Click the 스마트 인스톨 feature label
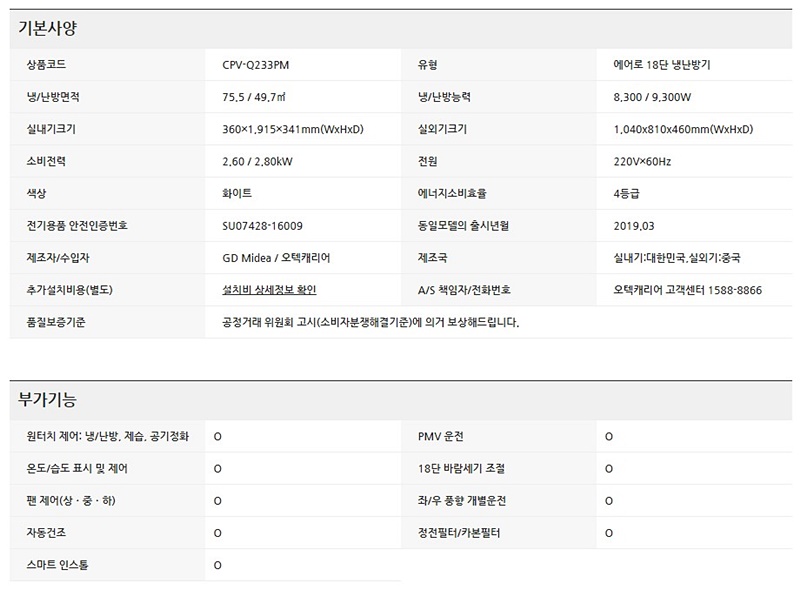The width and height of the screenshot is (800, 596). [x=58, y=565]
